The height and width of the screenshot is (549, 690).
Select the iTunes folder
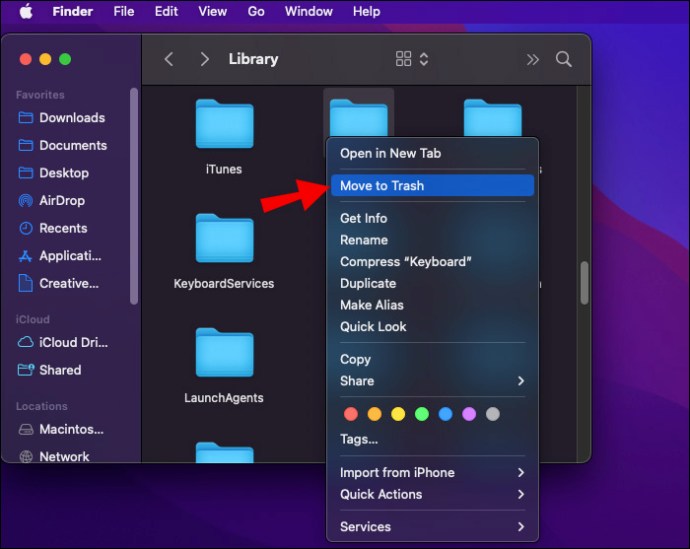(x=224, y=124)
